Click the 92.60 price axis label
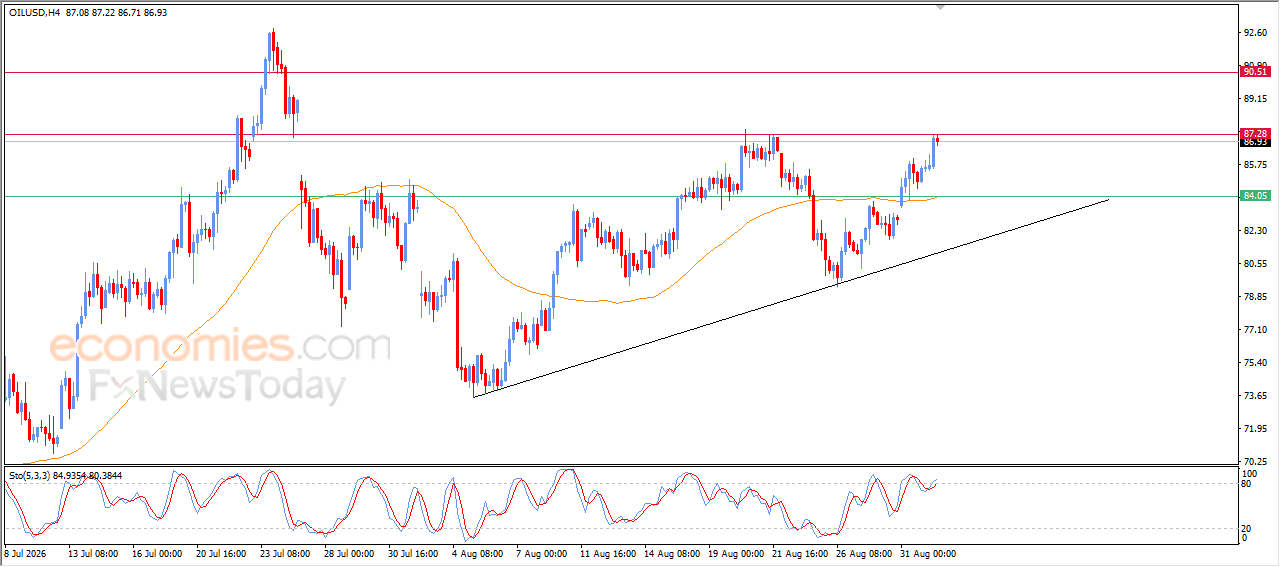Image resolution: width=1280 pixels, height=567 pixels. click(x=1254, y=33)
